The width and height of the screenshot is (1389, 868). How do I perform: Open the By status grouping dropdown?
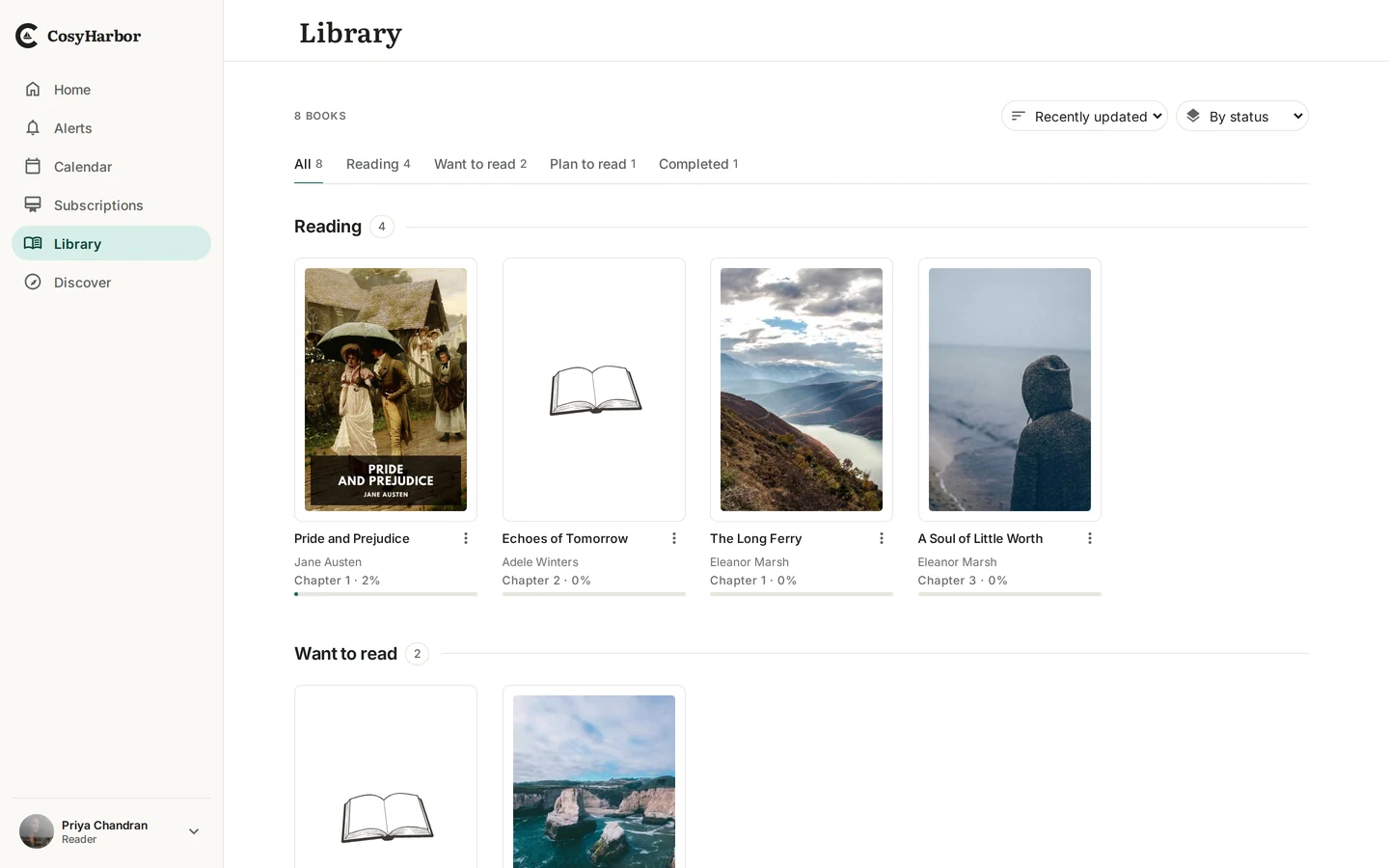(1242, 116)
